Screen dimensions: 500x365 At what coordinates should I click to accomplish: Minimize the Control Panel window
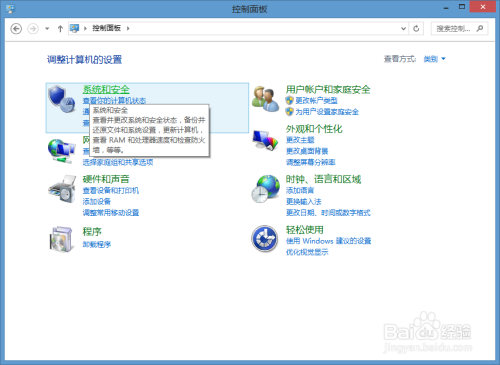tap(446, 7)
